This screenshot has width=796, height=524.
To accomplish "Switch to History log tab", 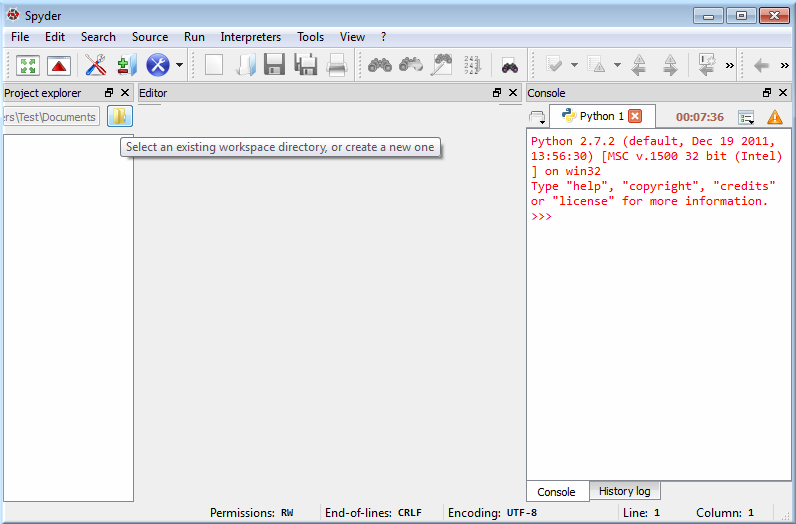I will coord(624,491).
